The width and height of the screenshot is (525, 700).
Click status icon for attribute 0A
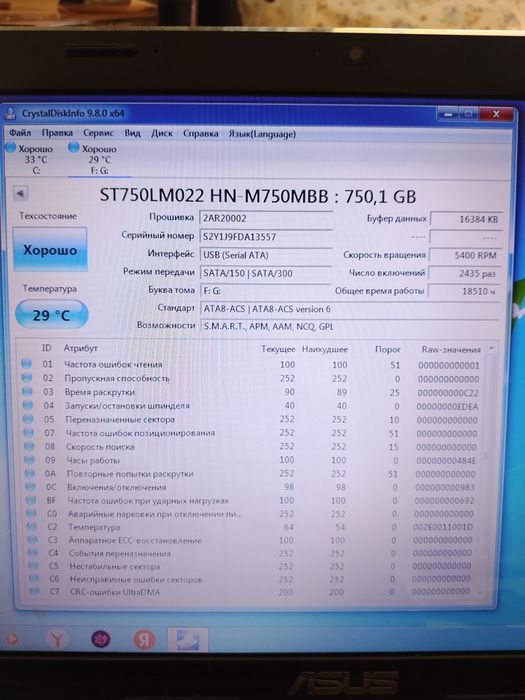click(30, 473)
